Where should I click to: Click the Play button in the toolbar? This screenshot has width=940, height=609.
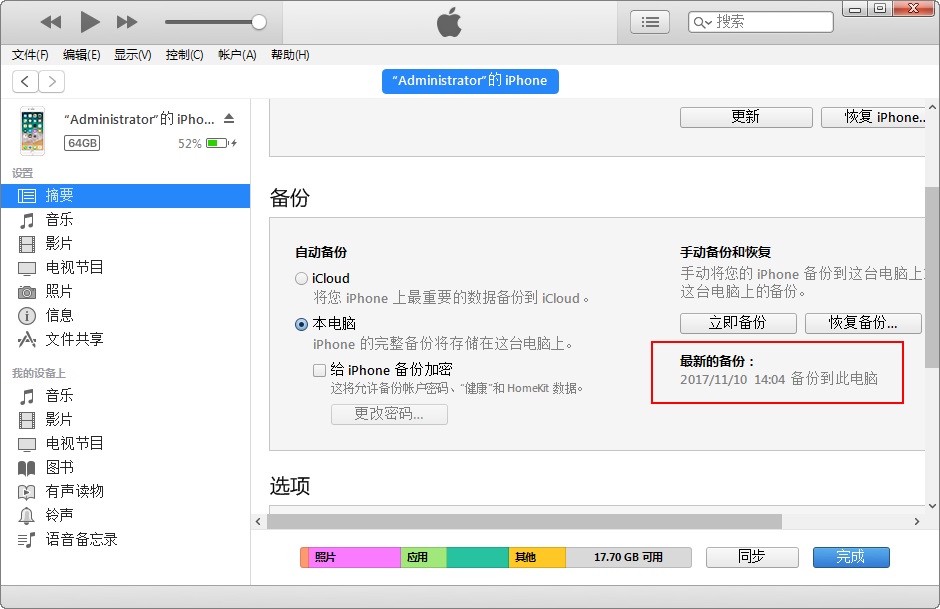[x=90, y=21]
